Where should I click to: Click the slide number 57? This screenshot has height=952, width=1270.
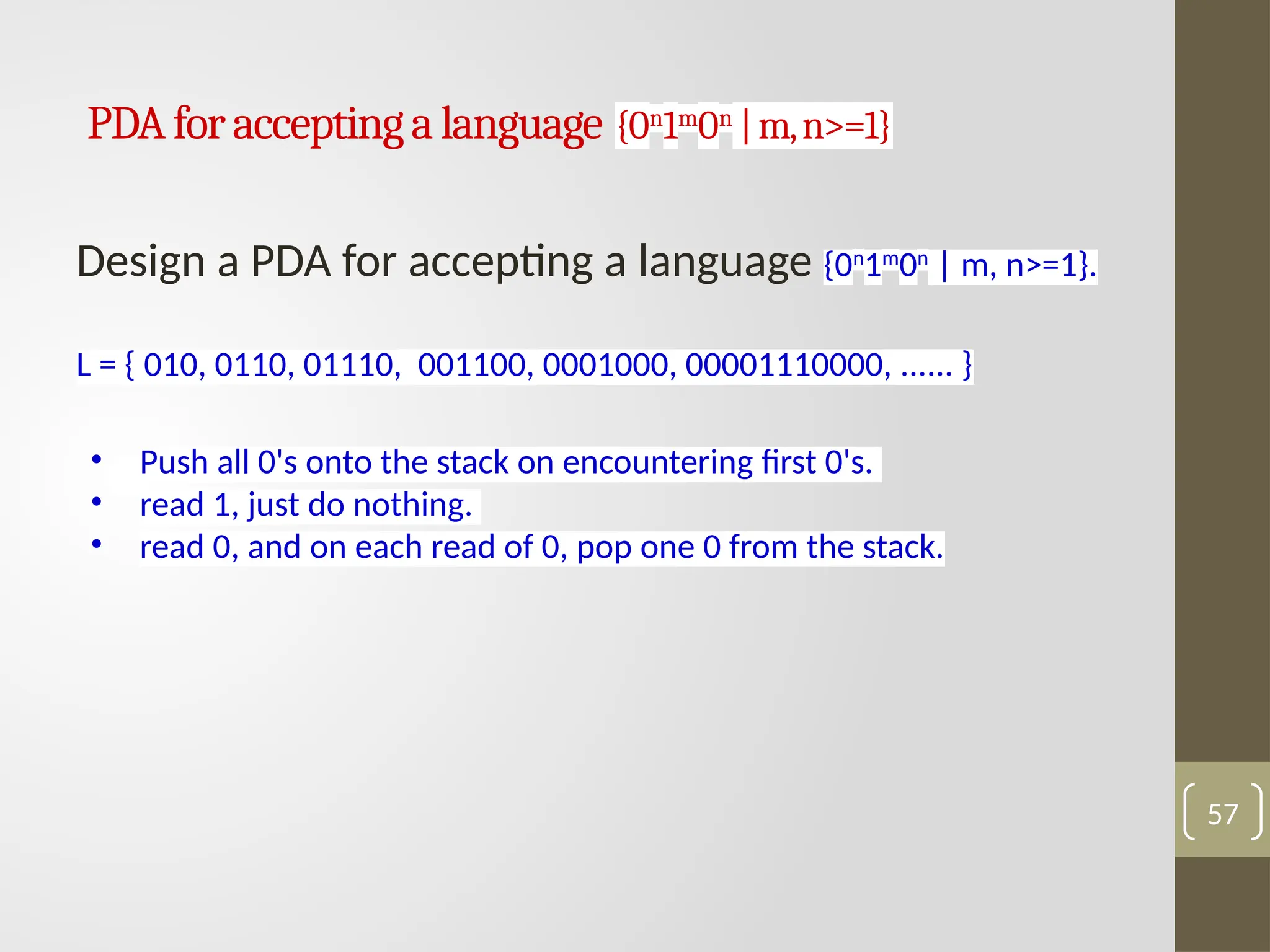[1222, 813]
